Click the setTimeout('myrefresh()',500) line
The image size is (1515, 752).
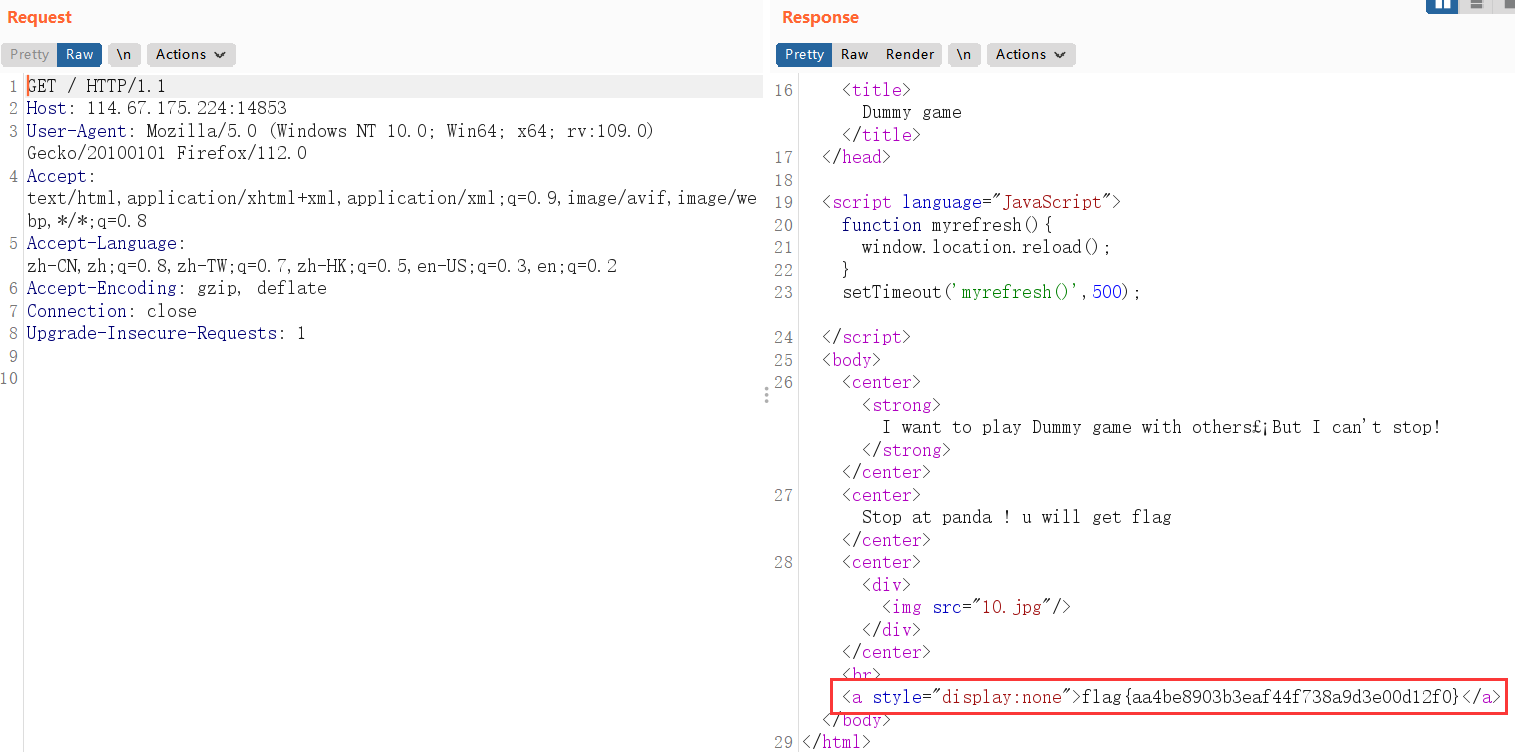[991, 292]
